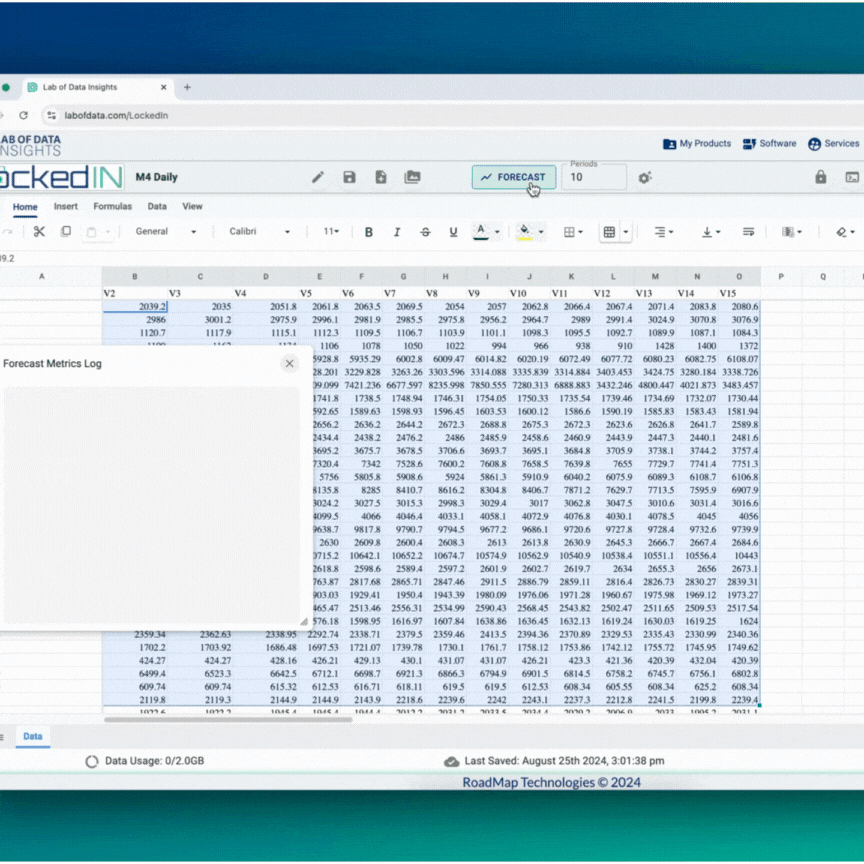Open the file library folders icon

coord(412,177)
